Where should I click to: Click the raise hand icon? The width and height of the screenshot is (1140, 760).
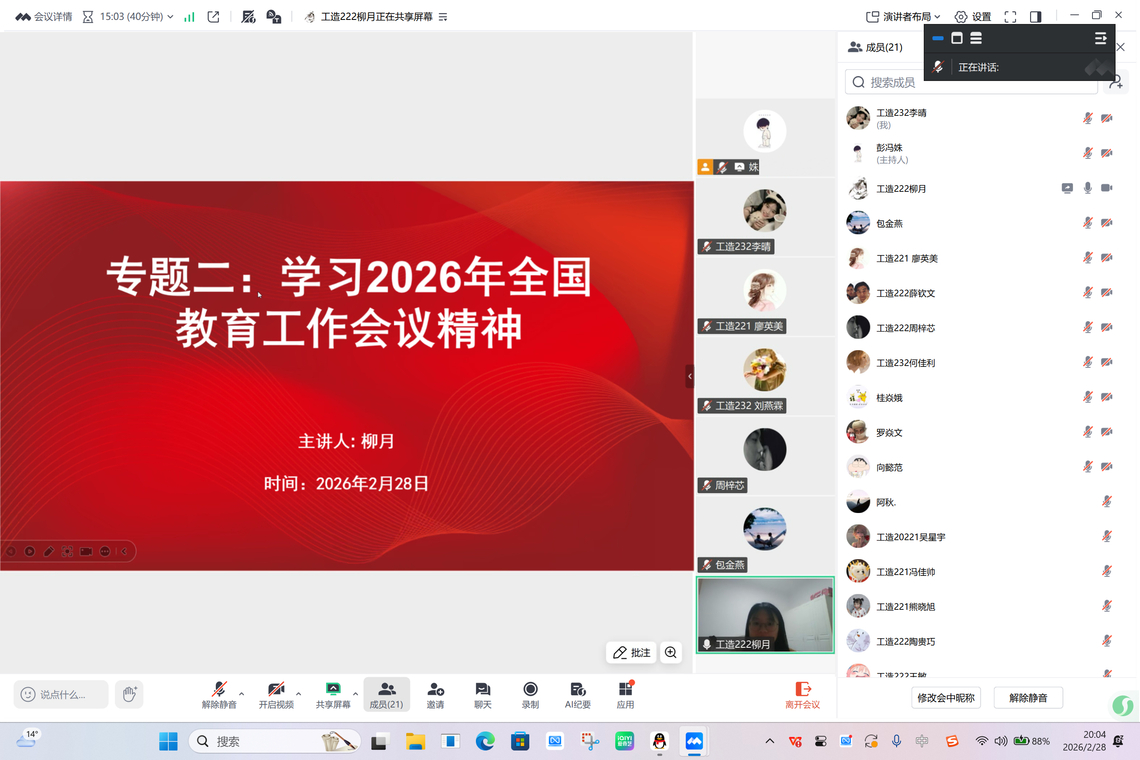point(129,694)
